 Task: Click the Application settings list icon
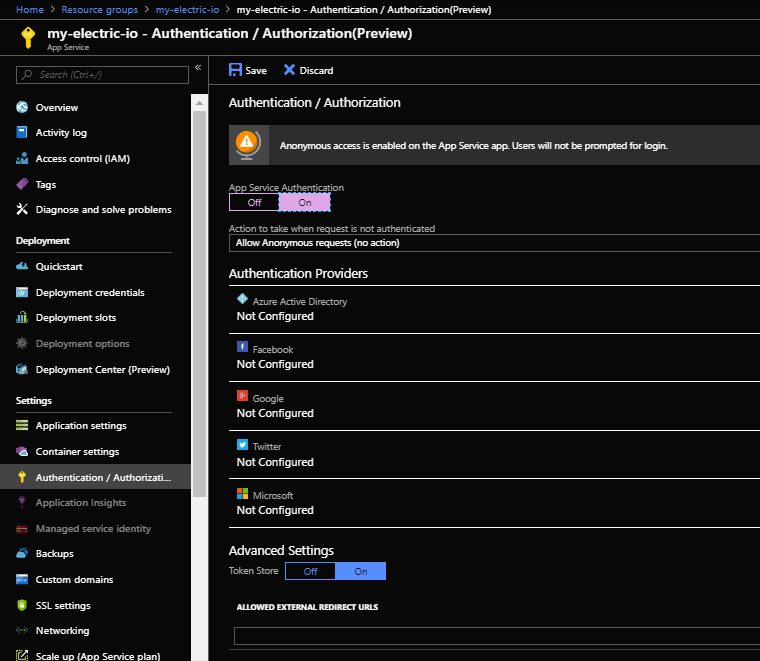coord(22,425)
